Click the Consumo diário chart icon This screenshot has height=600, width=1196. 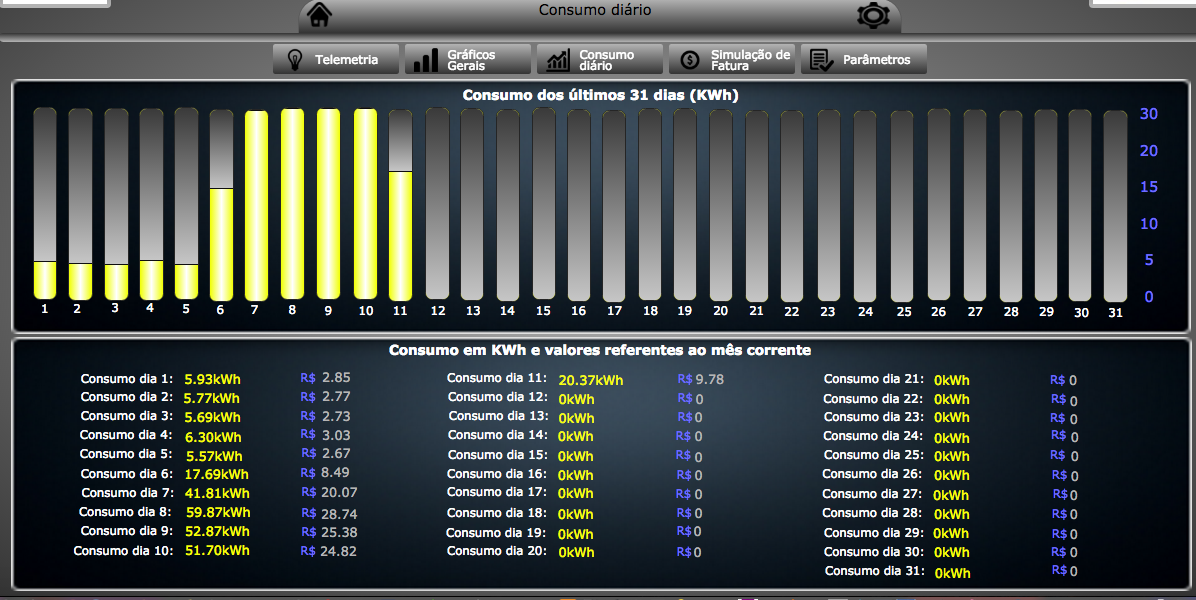558,60
